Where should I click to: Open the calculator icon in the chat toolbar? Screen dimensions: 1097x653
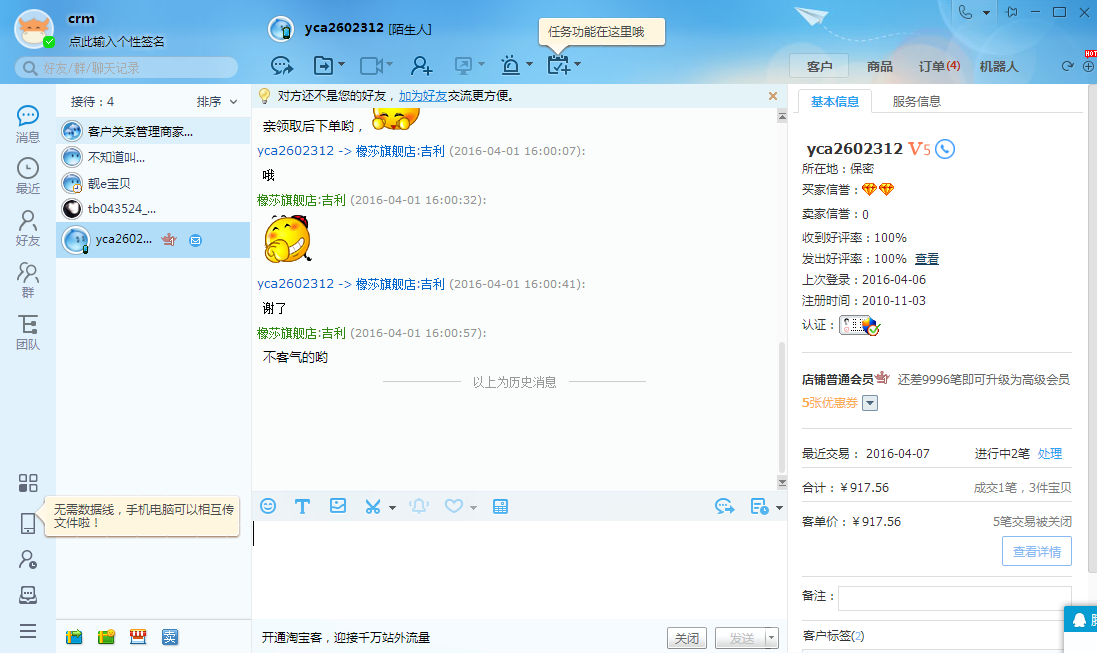[x=501, y=506]
